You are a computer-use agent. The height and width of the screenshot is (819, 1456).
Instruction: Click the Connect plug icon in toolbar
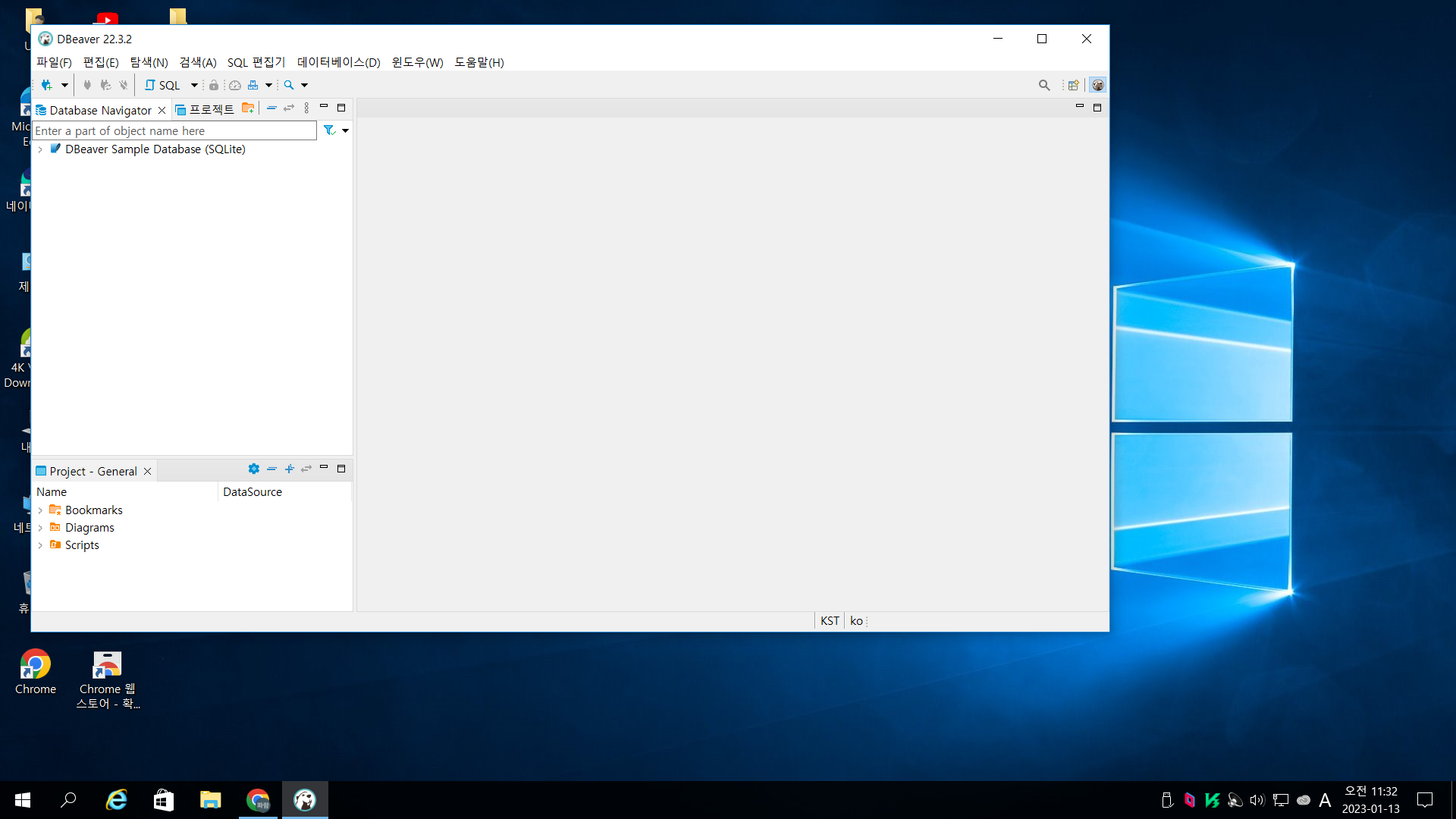point(87,85)
